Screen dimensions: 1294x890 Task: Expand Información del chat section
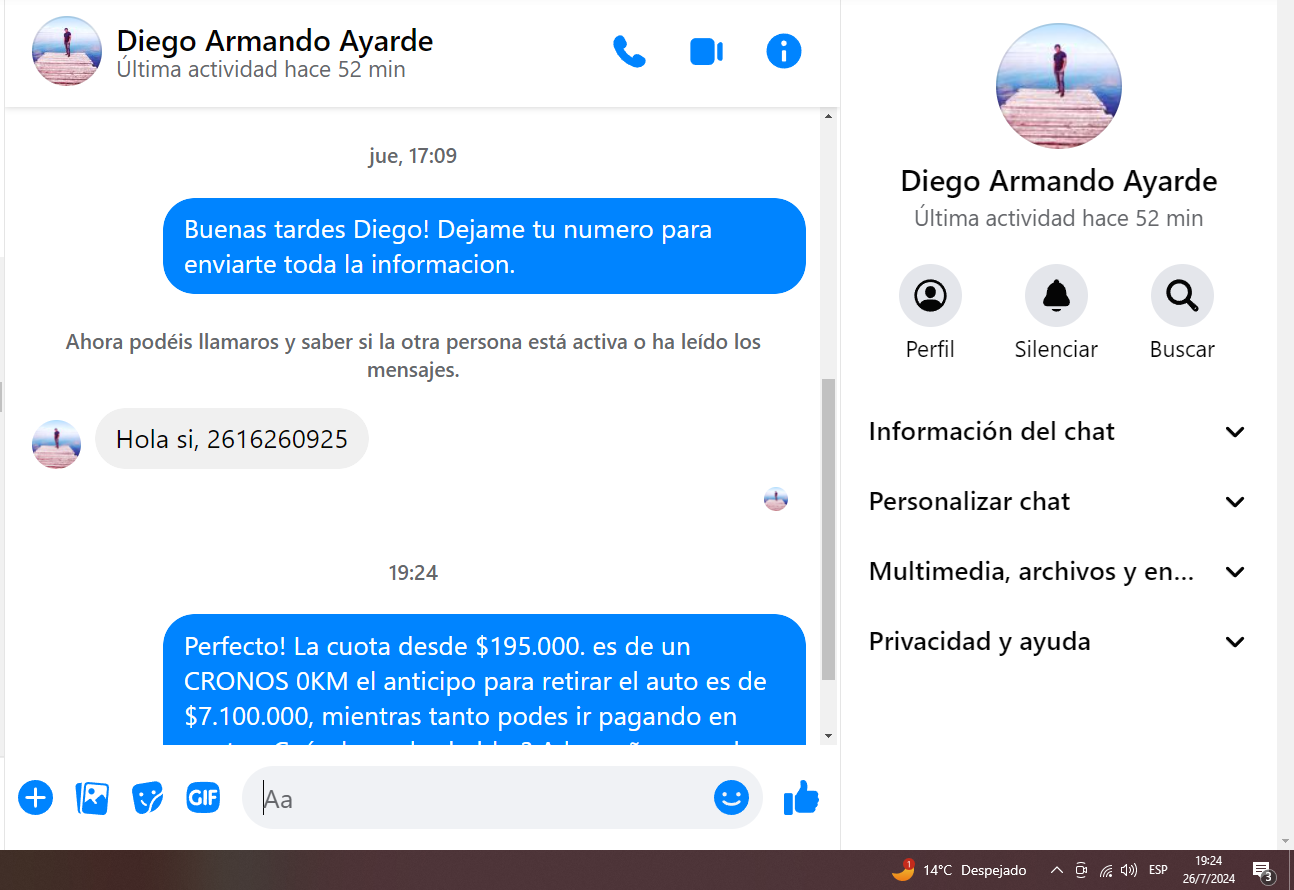tap(1058, 432)
